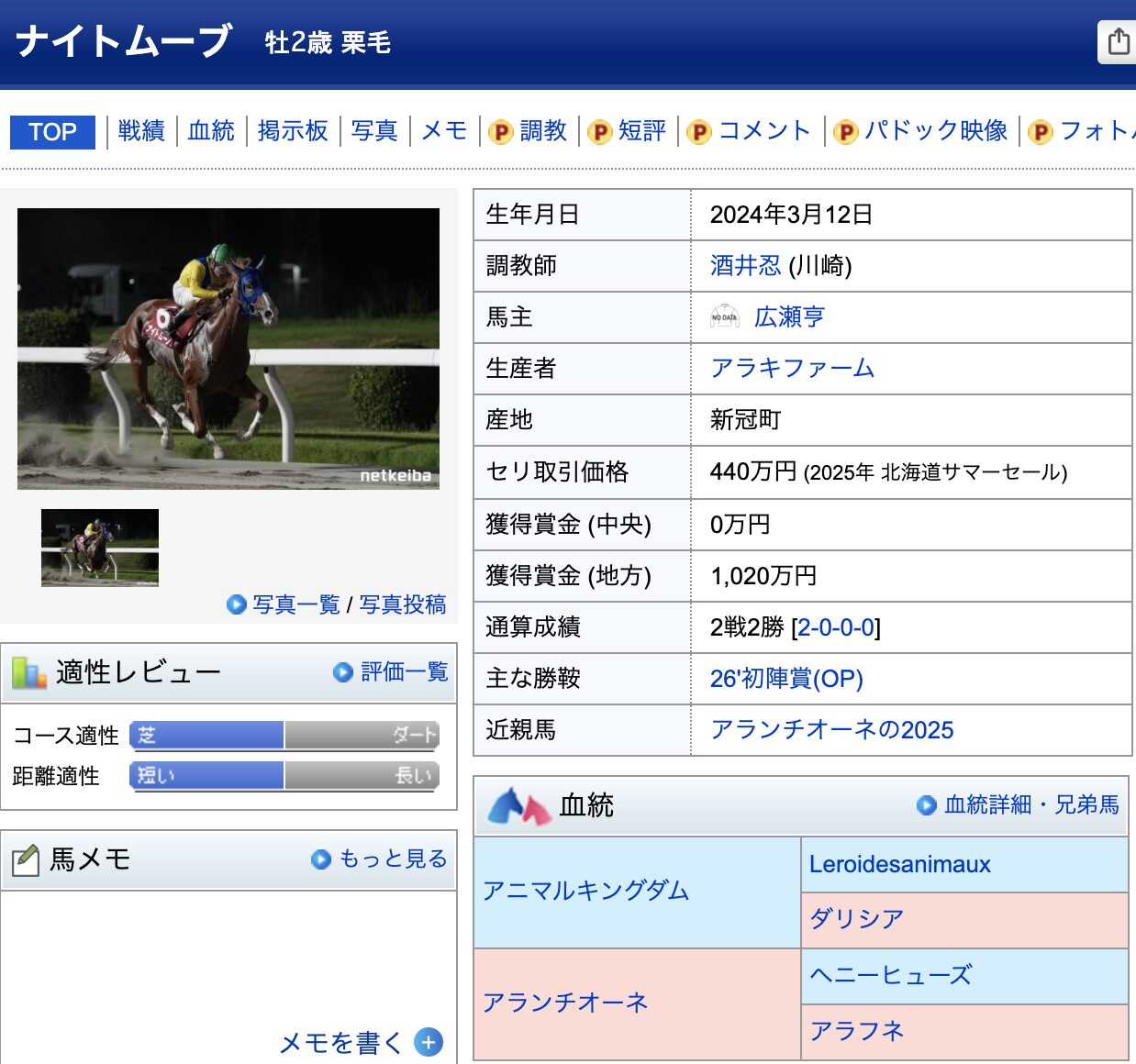Open the 短評 premium tab
The image size is (1136, 1064).
642,131
